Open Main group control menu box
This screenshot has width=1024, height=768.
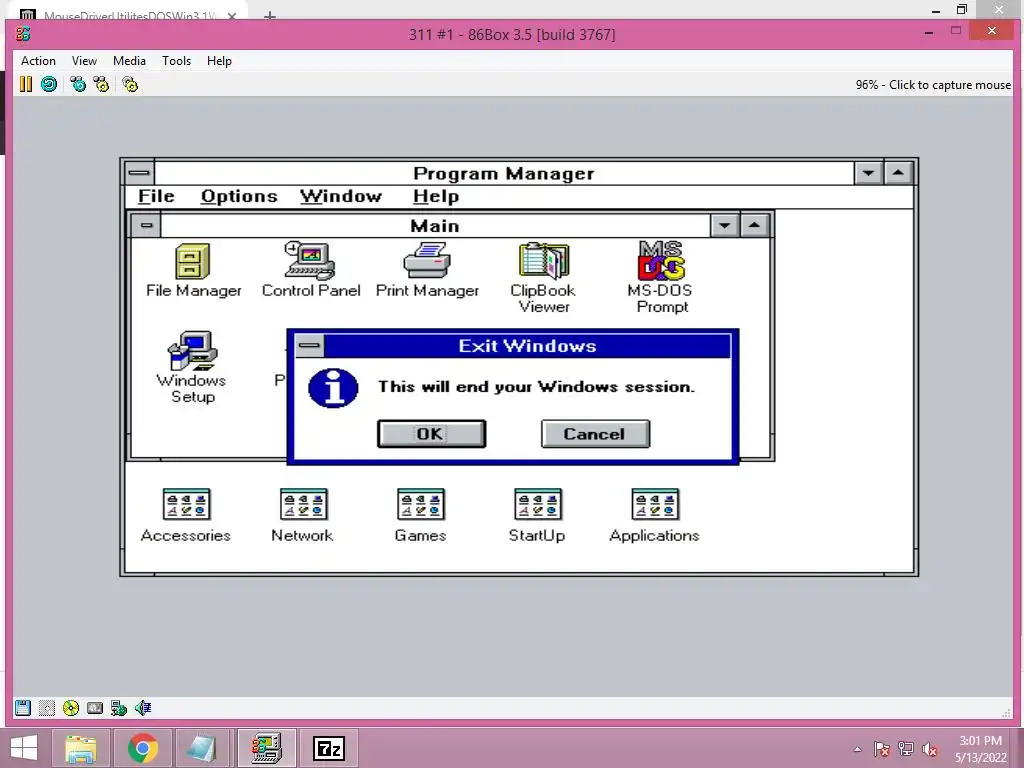pyautogui.click(x=146, y=225)
